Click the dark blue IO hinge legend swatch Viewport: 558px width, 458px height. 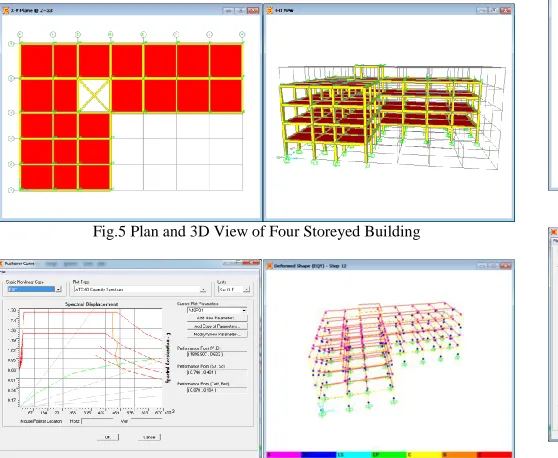319,455
